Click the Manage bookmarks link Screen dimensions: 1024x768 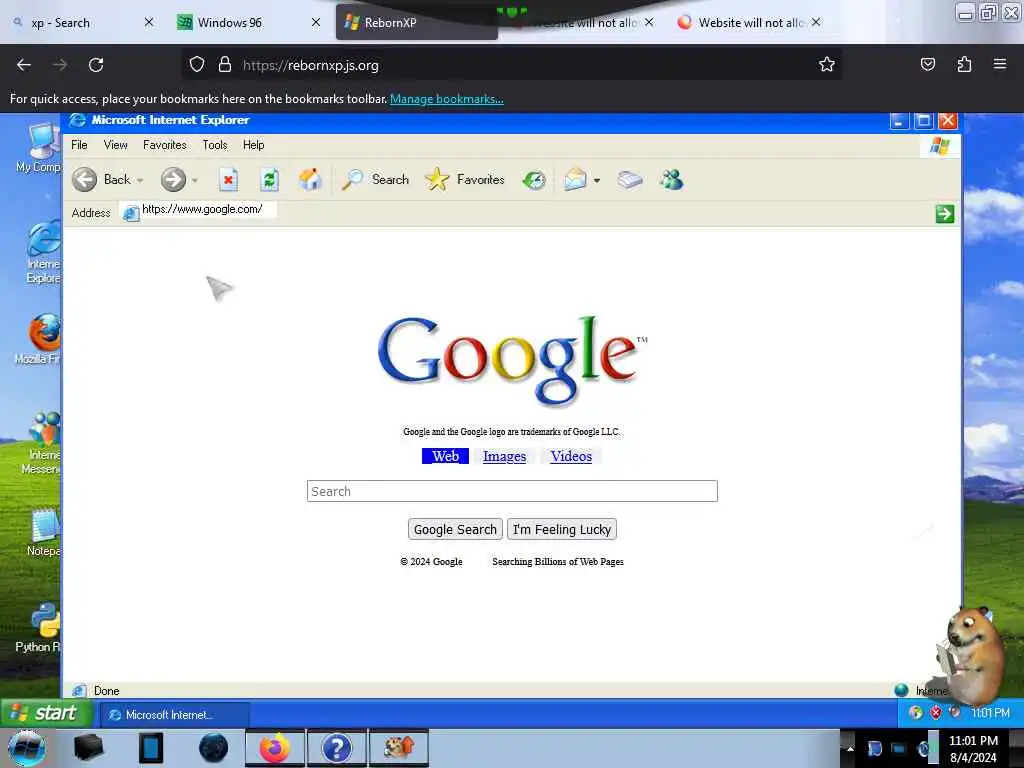pyautogui.click(x=447, y=99)
